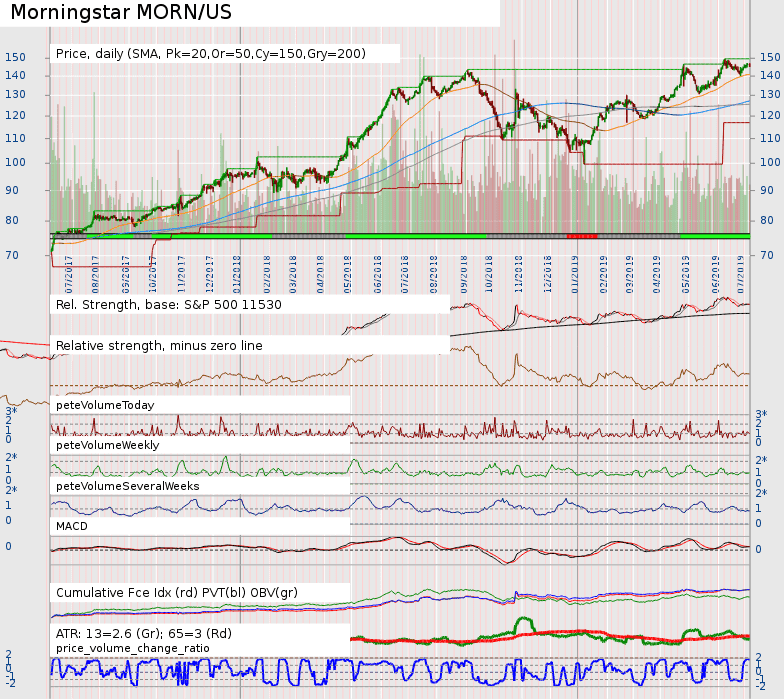784x699 pixels.
Task: Click the 12/2018 date axis label
Action: click(x=548, y=274)
